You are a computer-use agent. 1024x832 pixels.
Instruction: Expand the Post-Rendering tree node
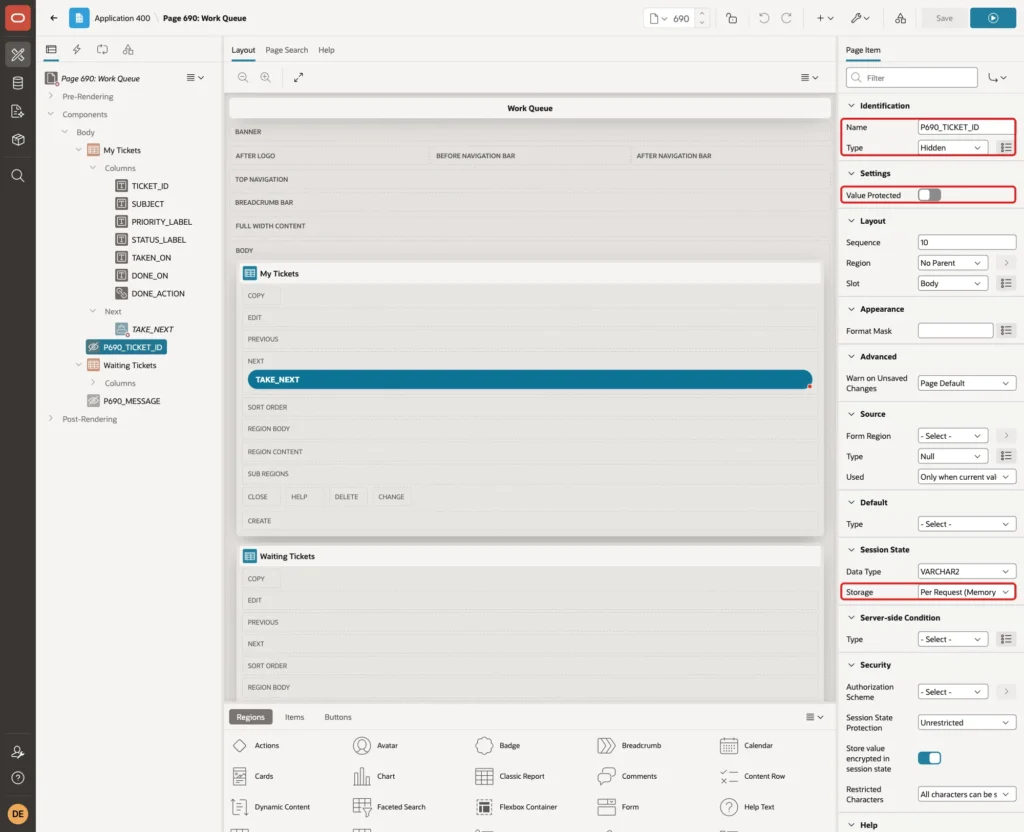point(51,419)
